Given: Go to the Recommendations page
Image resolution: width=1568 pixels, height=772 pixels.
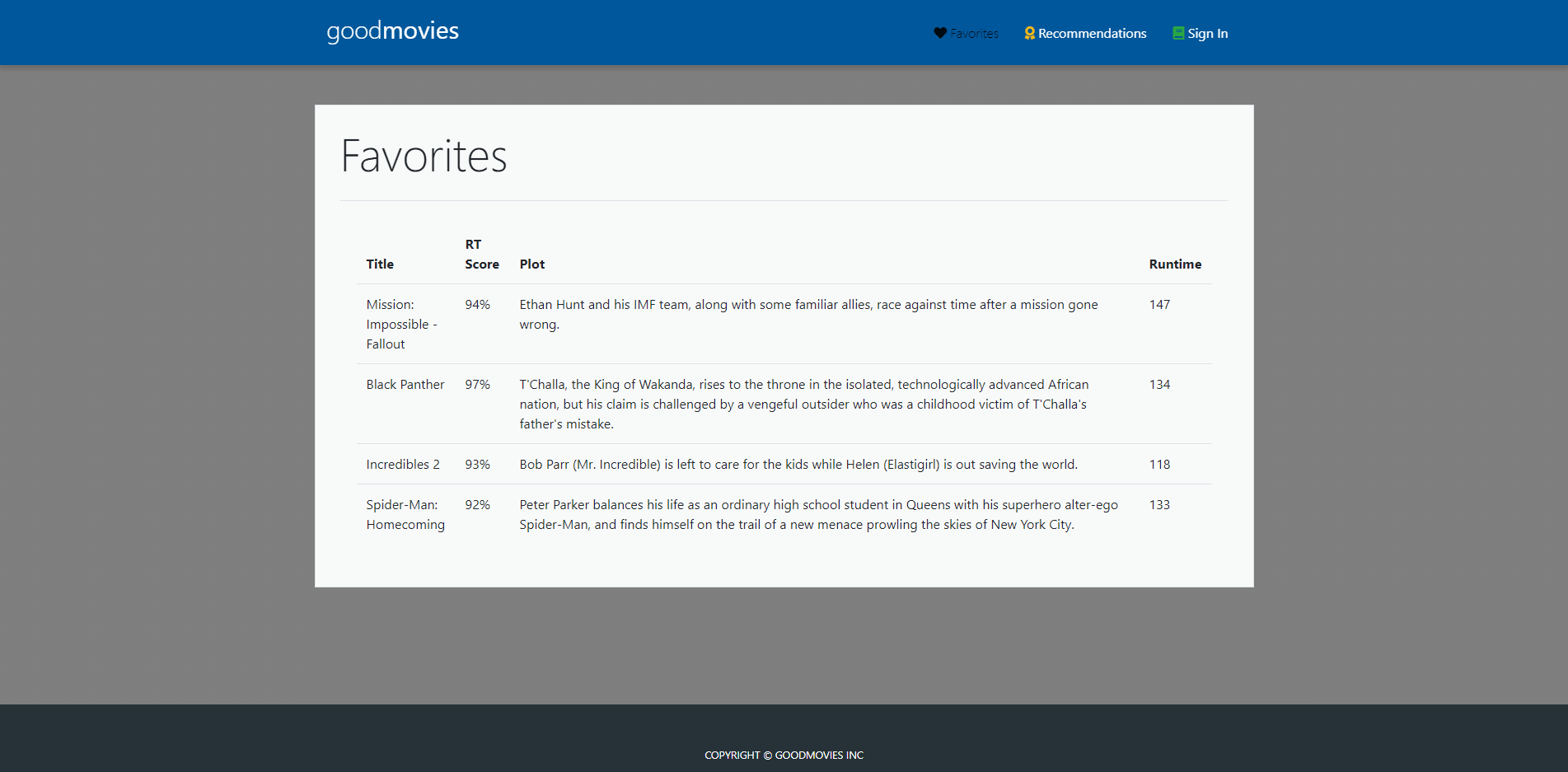Looking at the screenshot, I should point(1092,34).
